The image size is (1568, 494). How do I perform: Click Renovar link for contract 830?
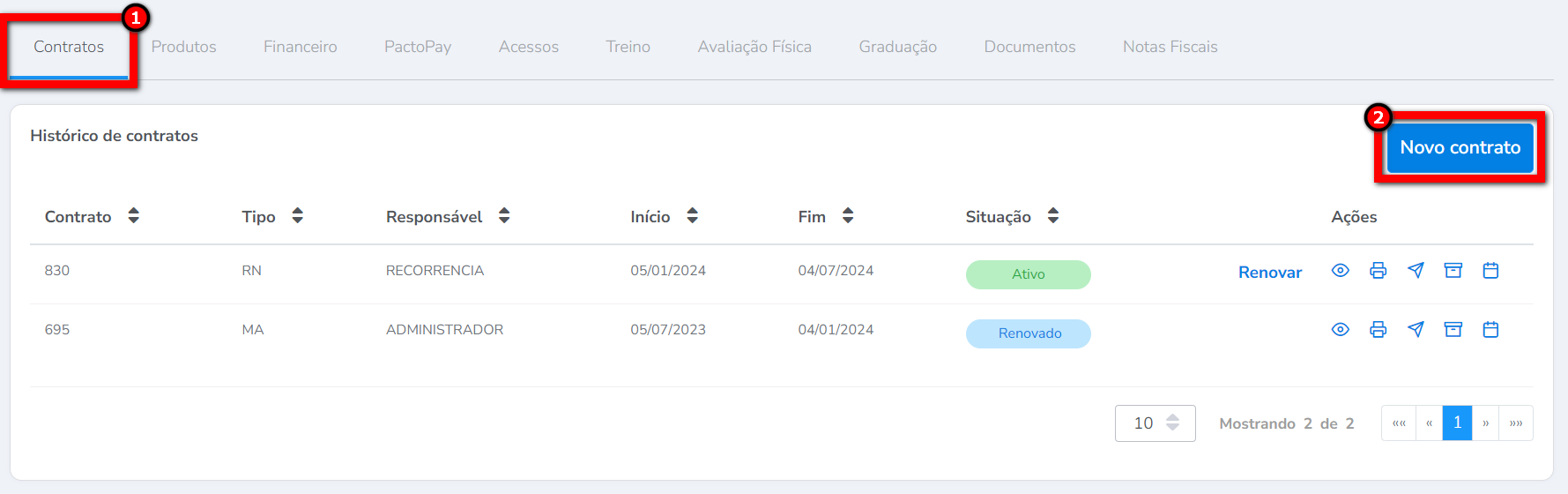click(x=1269, y=273)
